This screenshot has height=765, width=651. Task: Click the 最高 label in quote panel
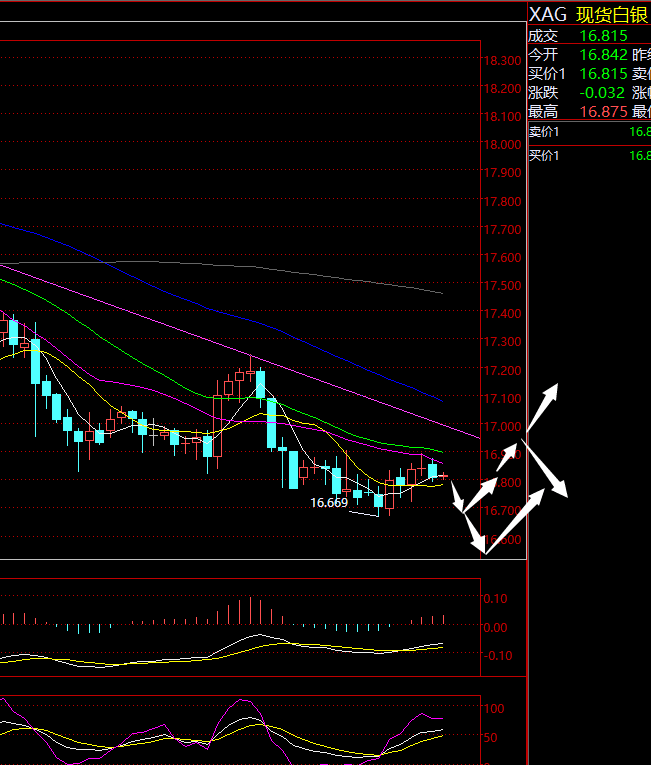click(543, 112)
